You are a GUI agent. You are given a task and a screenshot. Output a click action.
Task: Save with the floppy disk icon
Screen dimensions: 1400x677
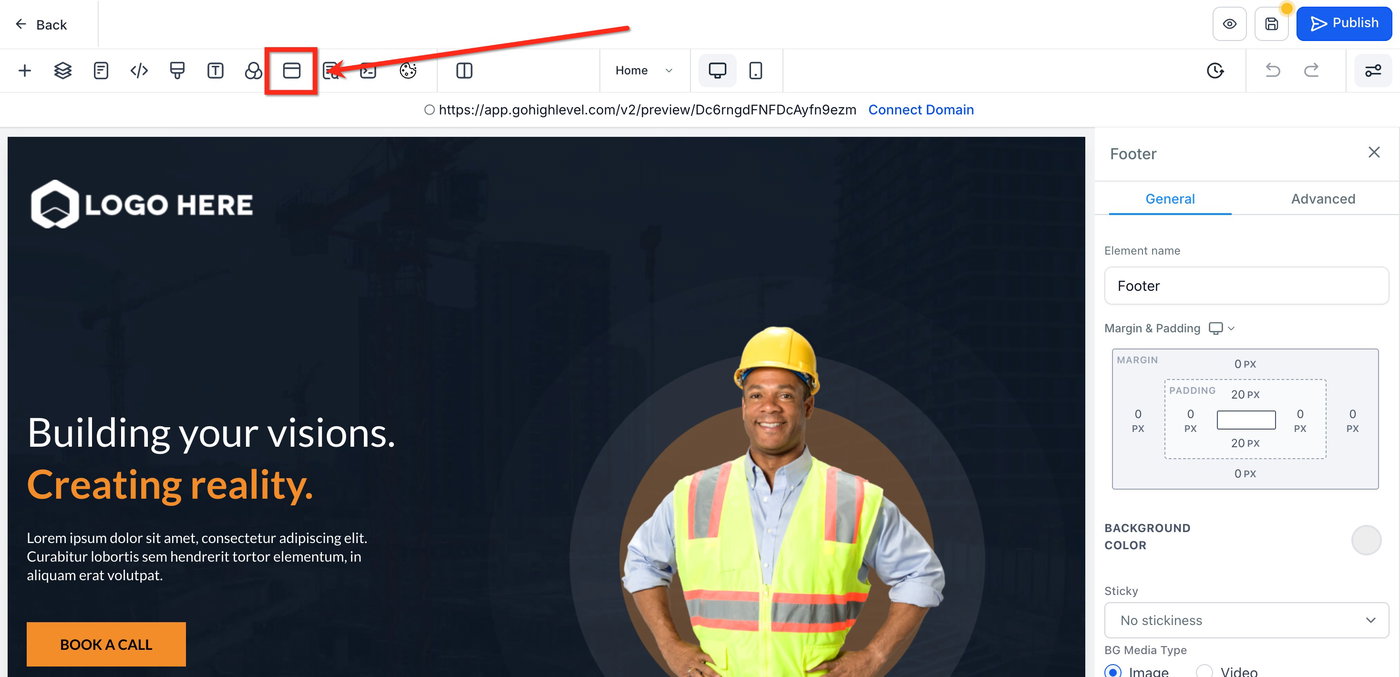pos(1271,24)
